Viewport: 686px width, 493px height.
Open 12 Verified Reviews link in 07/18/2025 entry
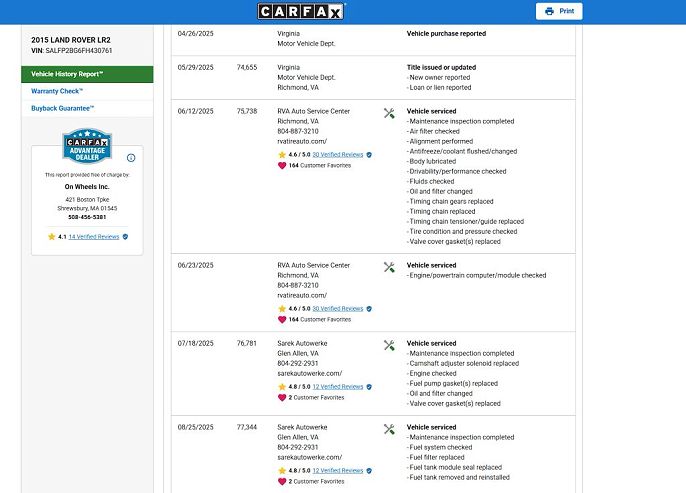click(x=338, y=387)
